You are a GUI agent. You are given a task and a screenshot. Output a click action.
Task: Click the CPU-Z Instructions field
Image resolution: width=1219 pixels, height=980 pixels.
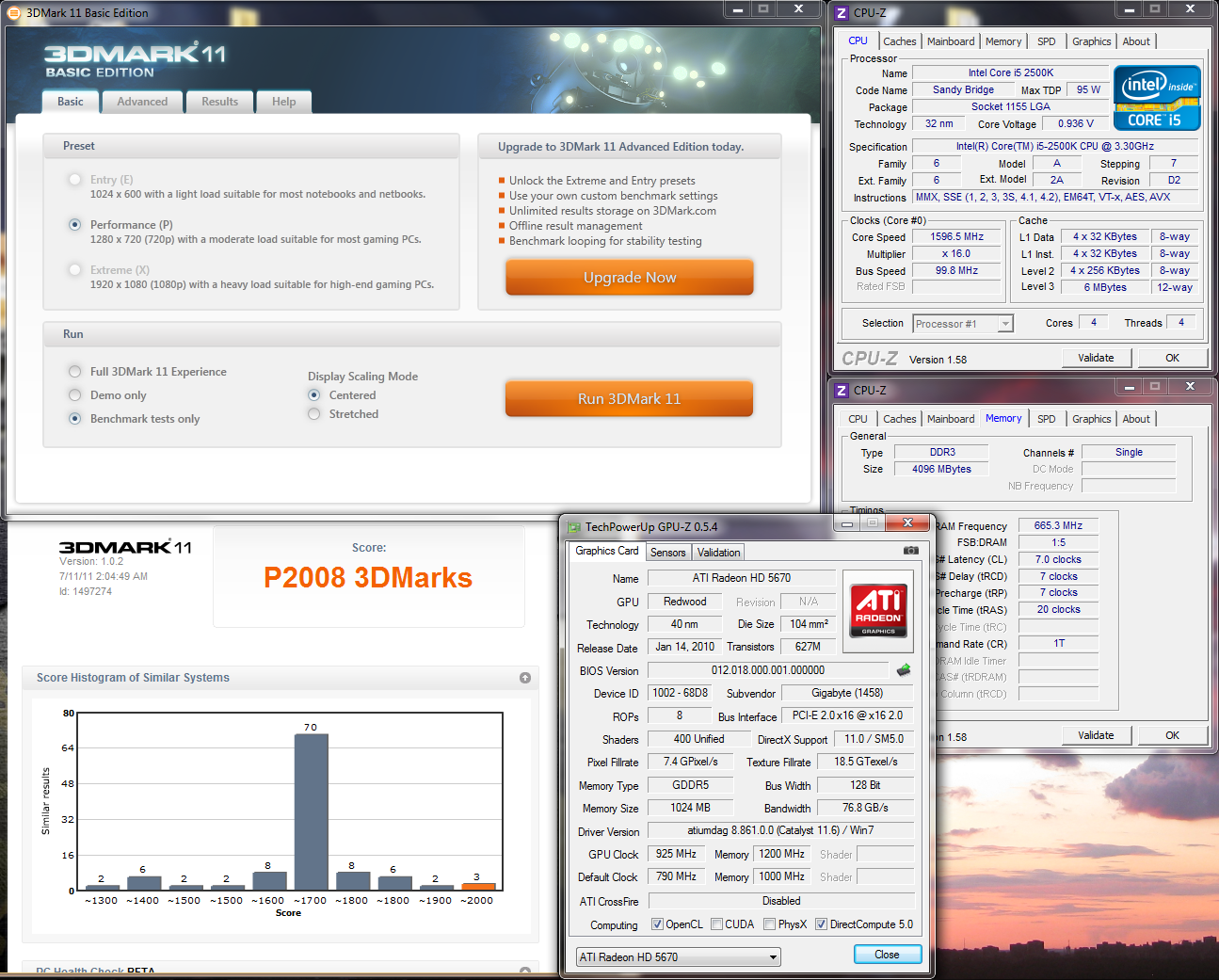tap(1056, 198)
